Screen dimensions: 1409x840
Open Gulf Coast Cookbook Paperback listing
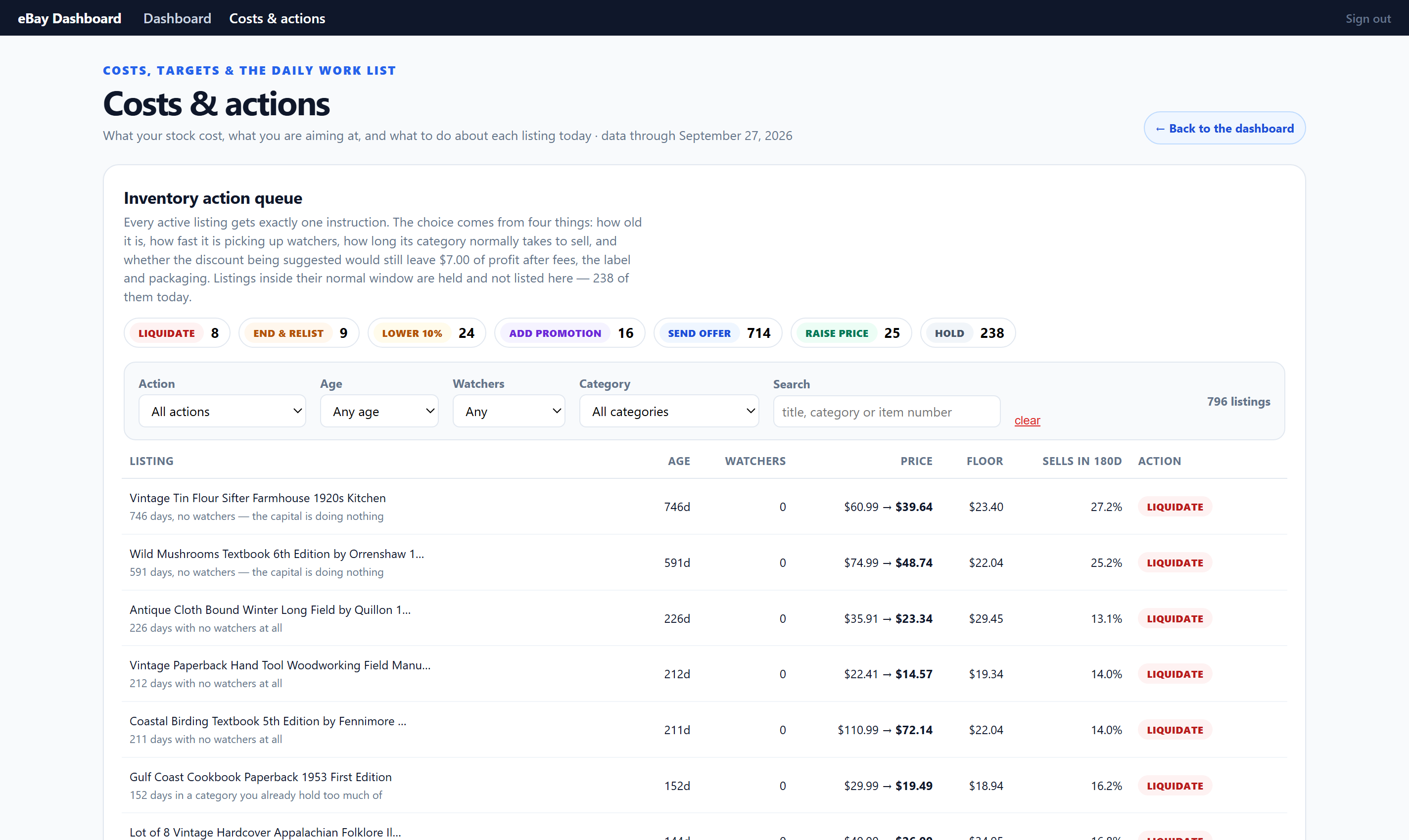[260, 777]
